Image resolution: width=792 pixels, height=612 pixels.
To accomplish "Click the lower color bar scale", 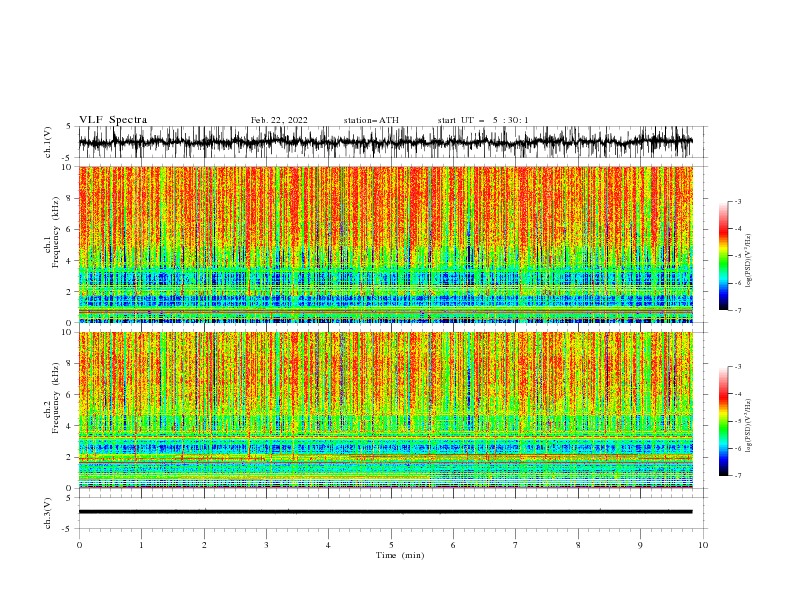I will [x=723, y=421].
